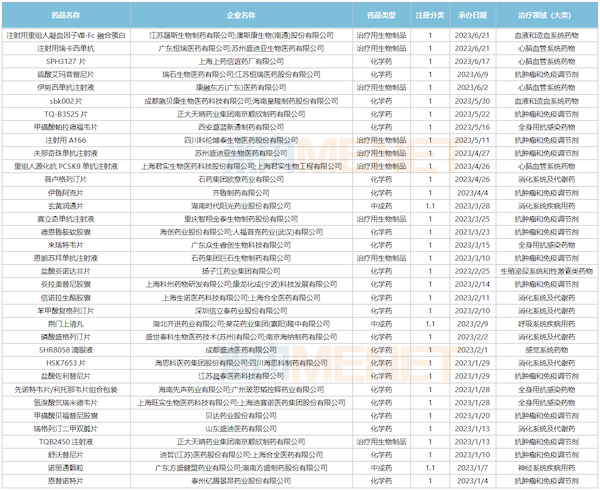600x490 pixels.
Task: Click the 药品名称 column header
Action: click(x=66, y=15)
